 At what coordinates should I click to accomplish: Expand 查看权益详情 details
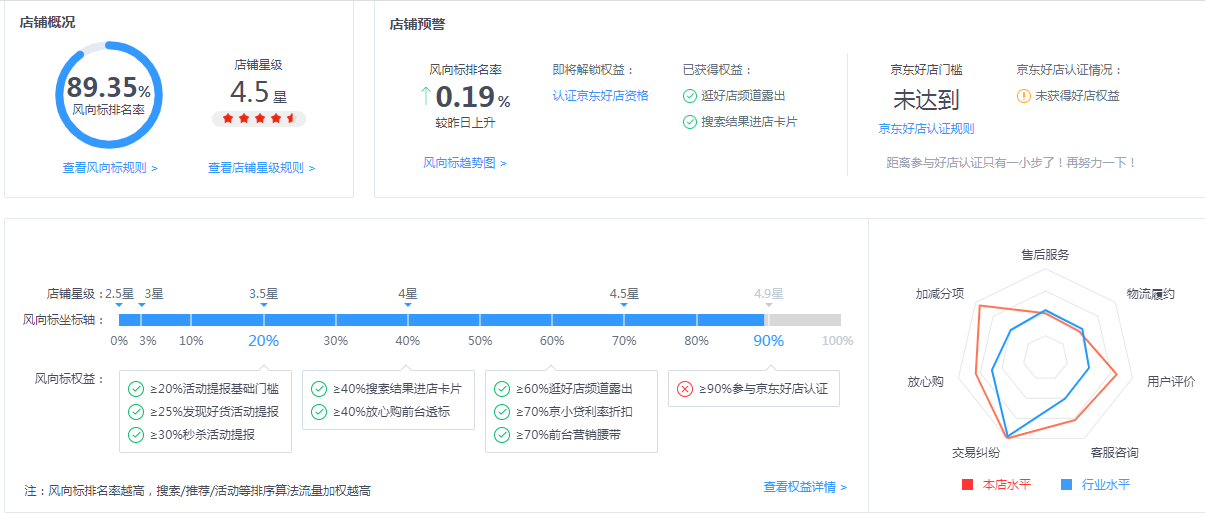pos(805,487)
